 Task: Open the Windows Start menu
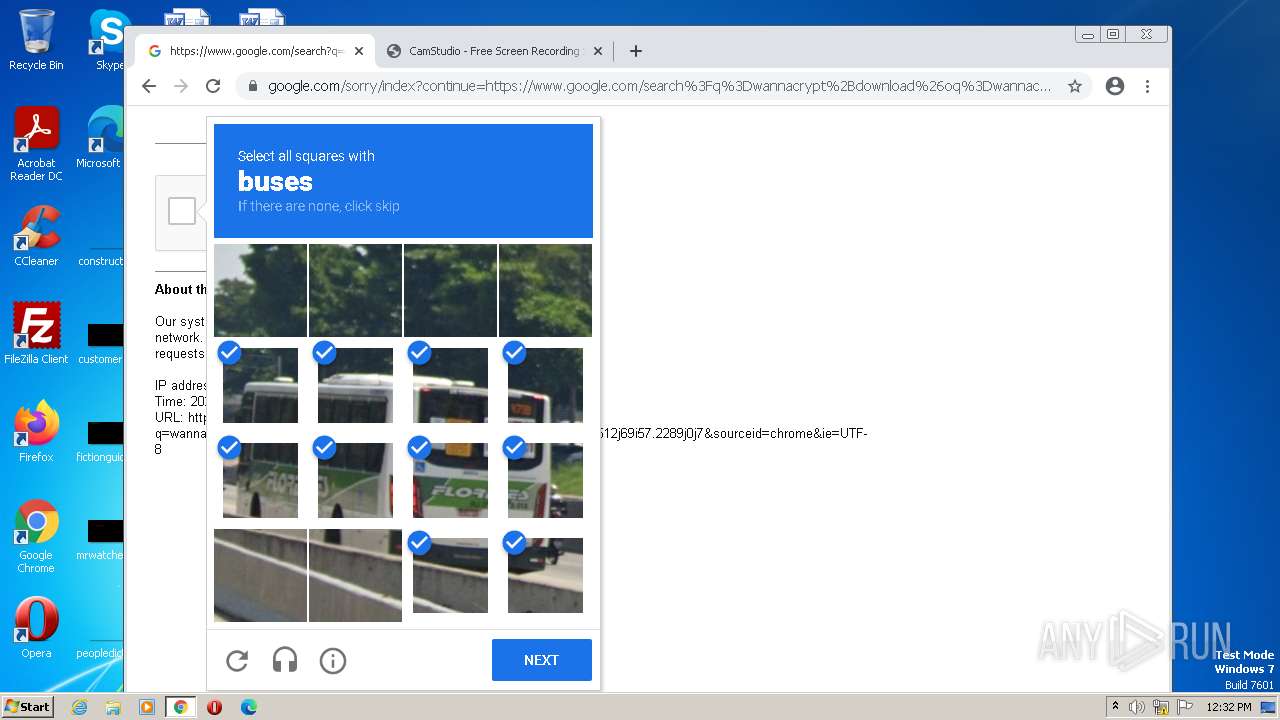tap(27, 707)
